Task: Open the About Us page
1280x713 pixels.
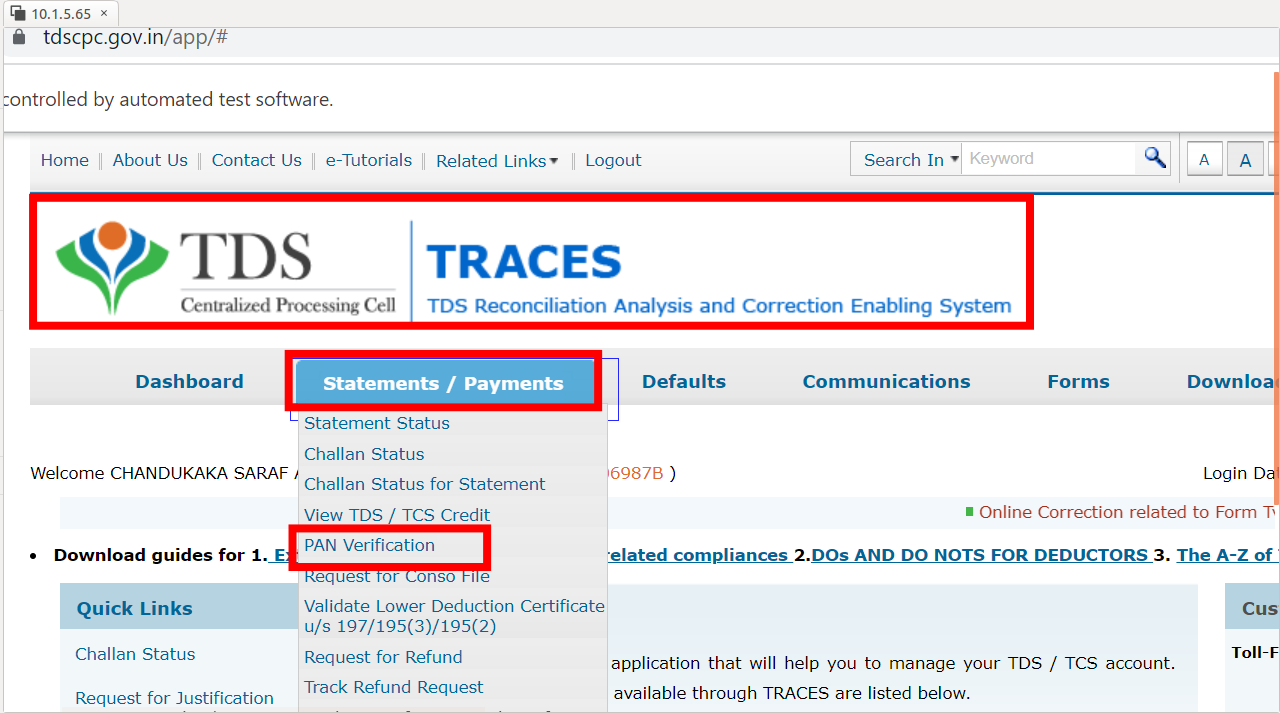Action: [150, 160]
